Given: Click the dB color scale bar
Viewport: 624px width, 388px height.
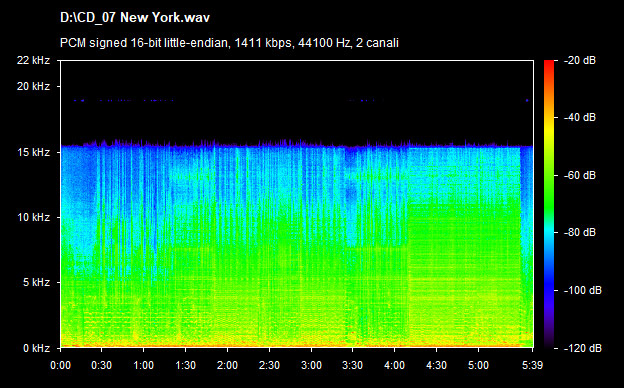Looking at the screenshot, I should (549, 204).
